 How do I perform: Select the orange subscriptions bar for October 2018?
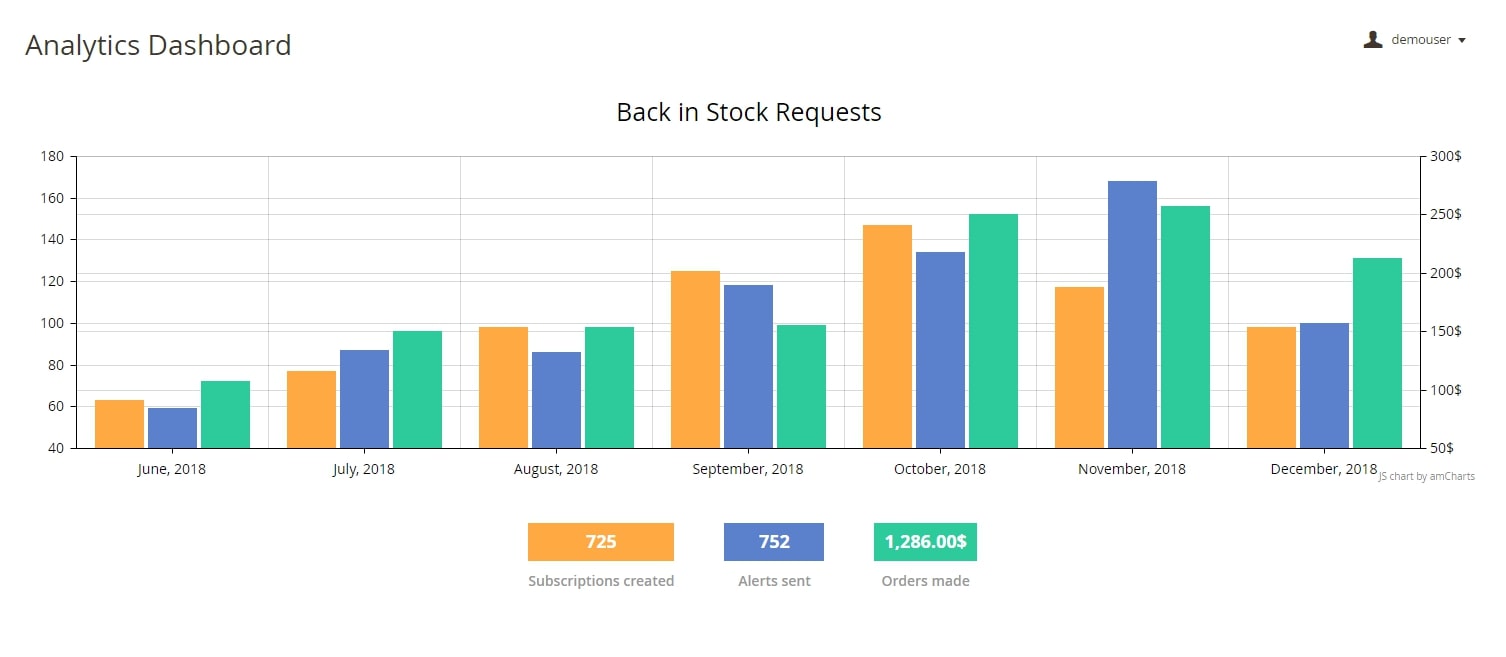(x=888, y=335)
